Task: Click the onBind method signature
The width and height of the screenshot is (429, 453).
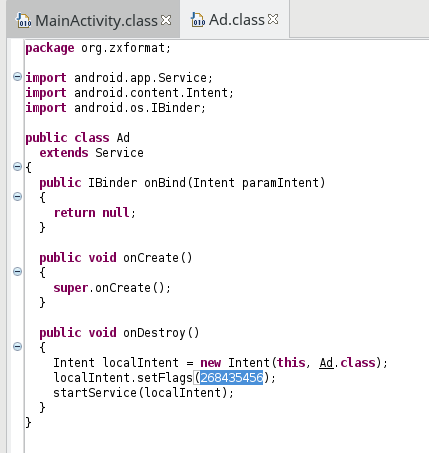Action: (182, 183)
